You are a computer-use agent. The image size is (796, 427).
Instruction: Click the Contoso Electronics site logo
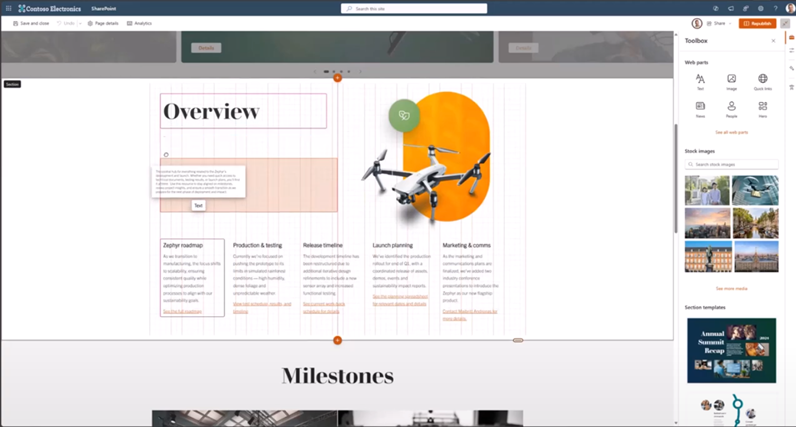[x=50, y=8]
